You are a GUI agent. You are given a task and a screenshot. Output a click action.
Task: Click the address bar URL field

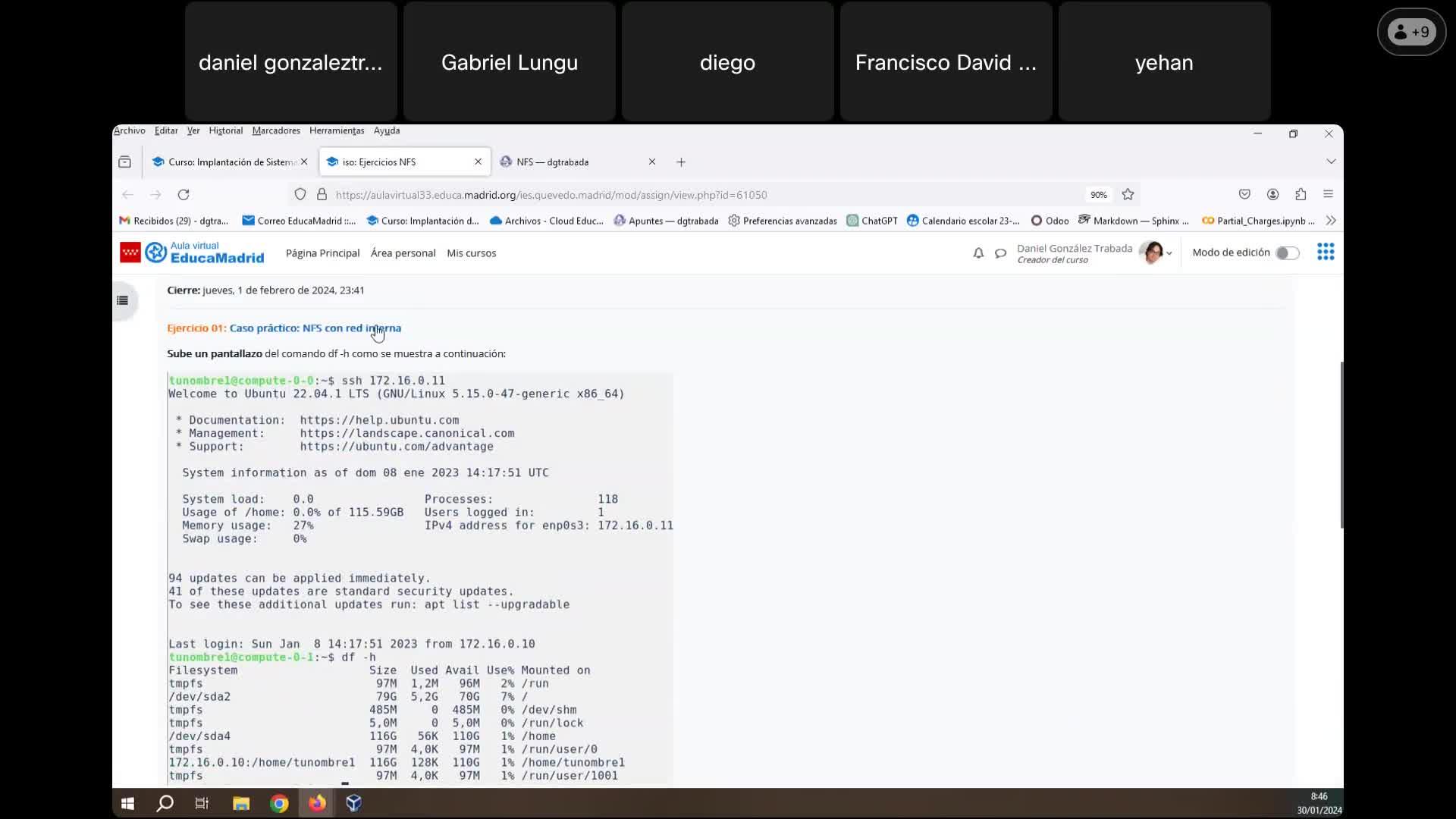point(682,195)
